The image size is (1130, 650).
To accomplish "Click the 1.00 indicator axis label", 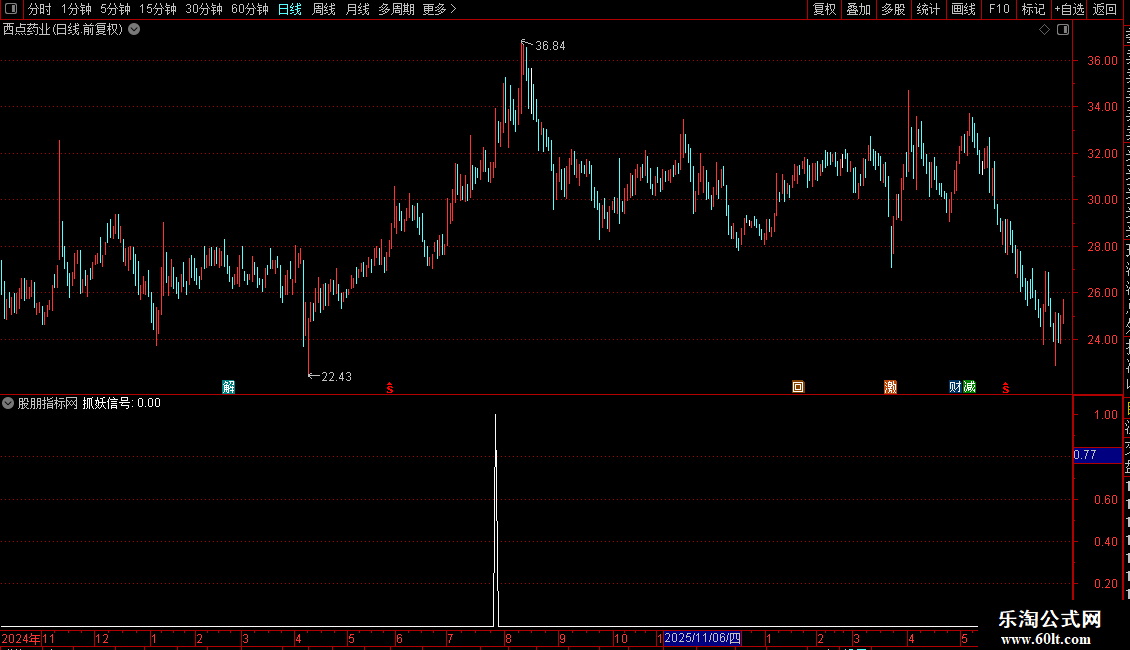I will click(1105, 414).
